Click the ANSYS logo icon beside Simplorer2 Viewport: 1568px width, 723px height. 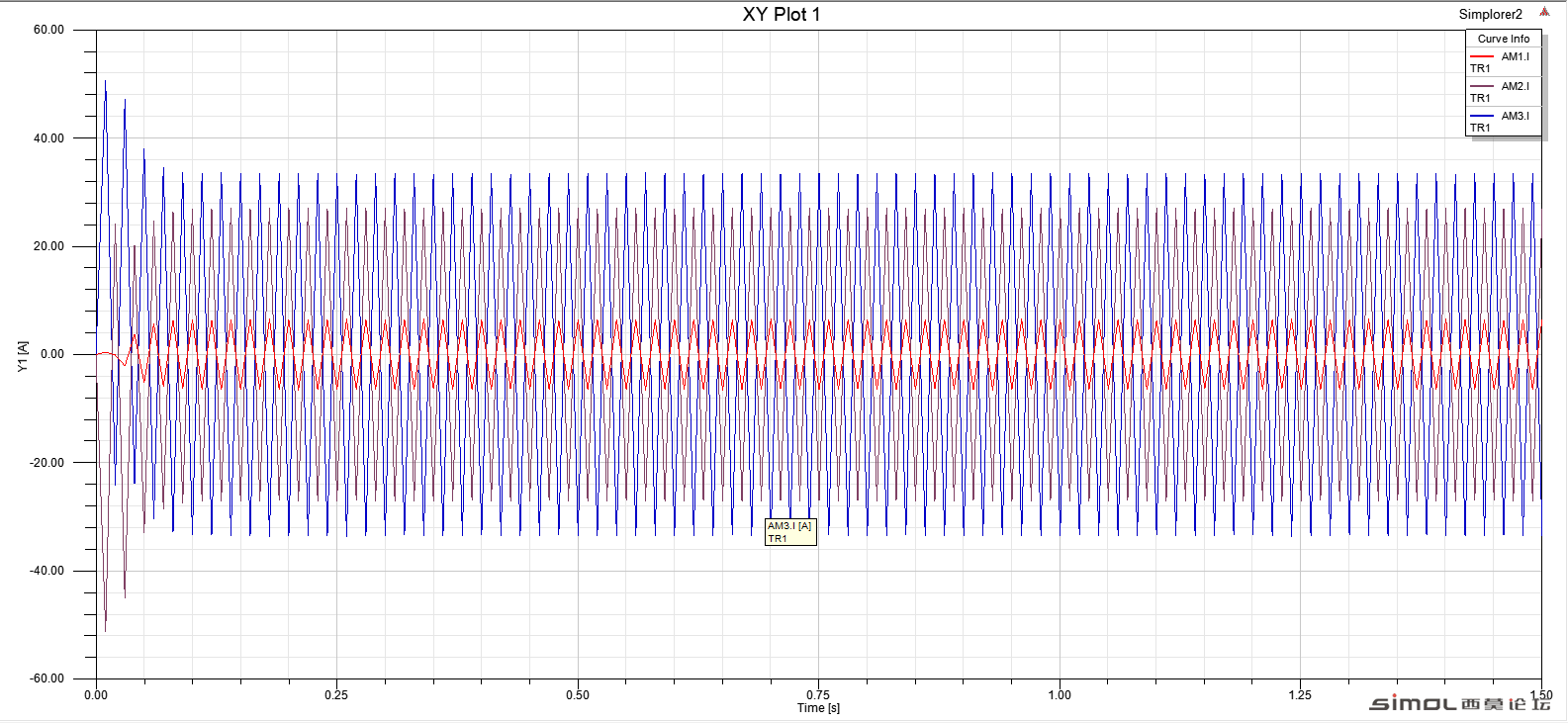(1544, 13)
